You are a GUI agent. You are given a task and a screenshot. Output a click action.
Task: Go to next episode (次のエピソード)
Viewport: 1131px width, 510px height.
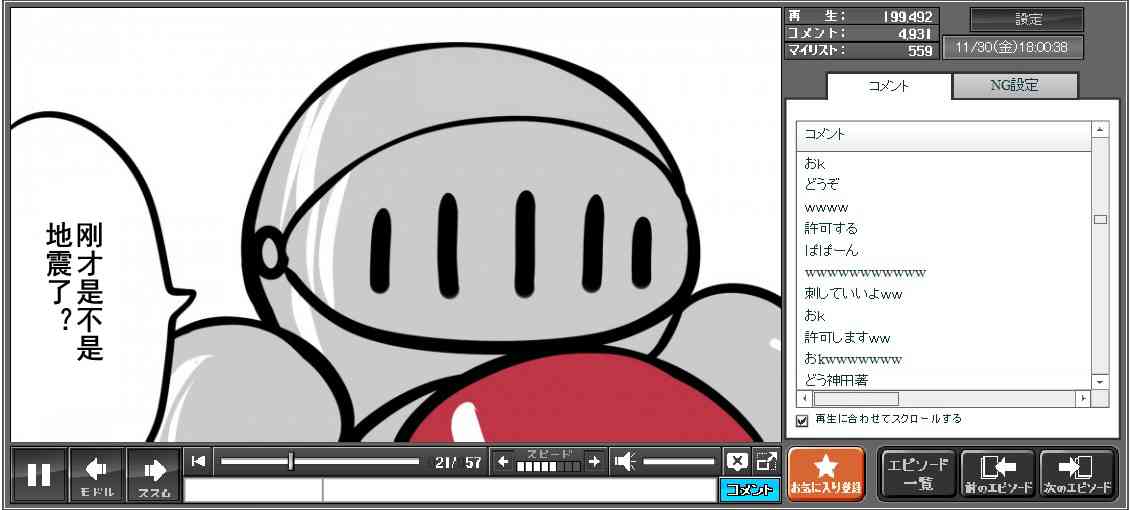1077,474
